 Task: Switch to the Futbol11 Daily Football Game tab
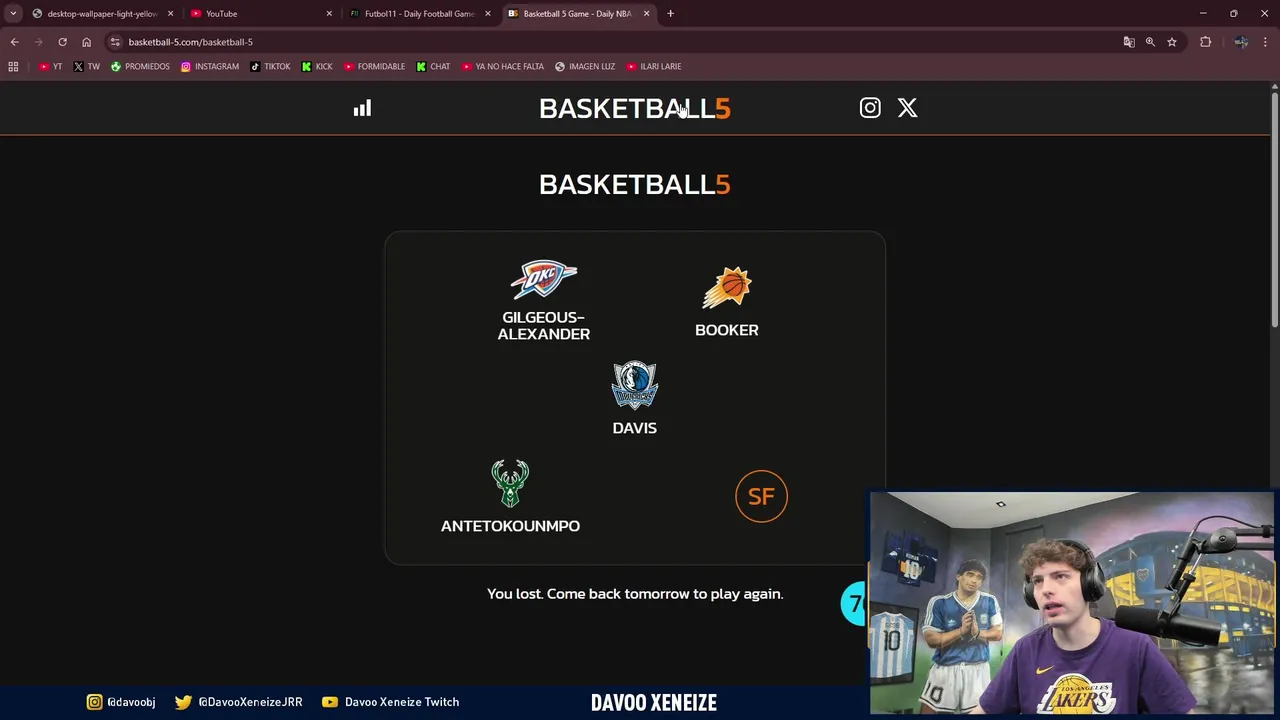(x=418, y=14)
